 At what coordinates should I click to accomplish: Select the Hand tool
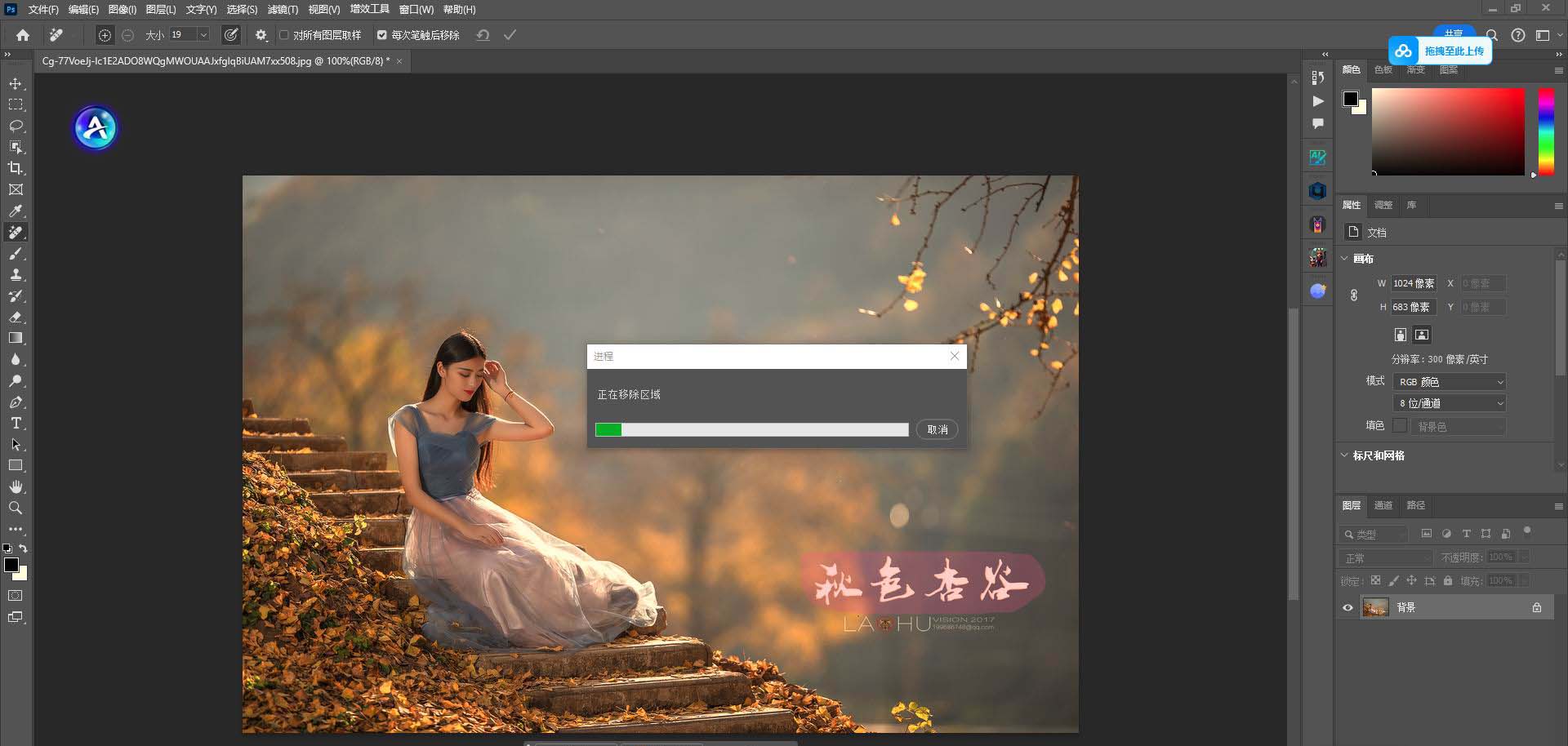click(x=16, y=486)
